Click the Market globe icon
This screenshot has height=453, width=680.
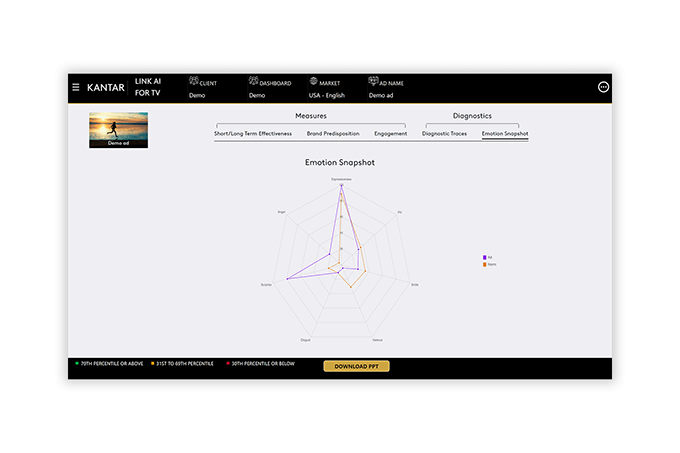[x=313, y=82]
